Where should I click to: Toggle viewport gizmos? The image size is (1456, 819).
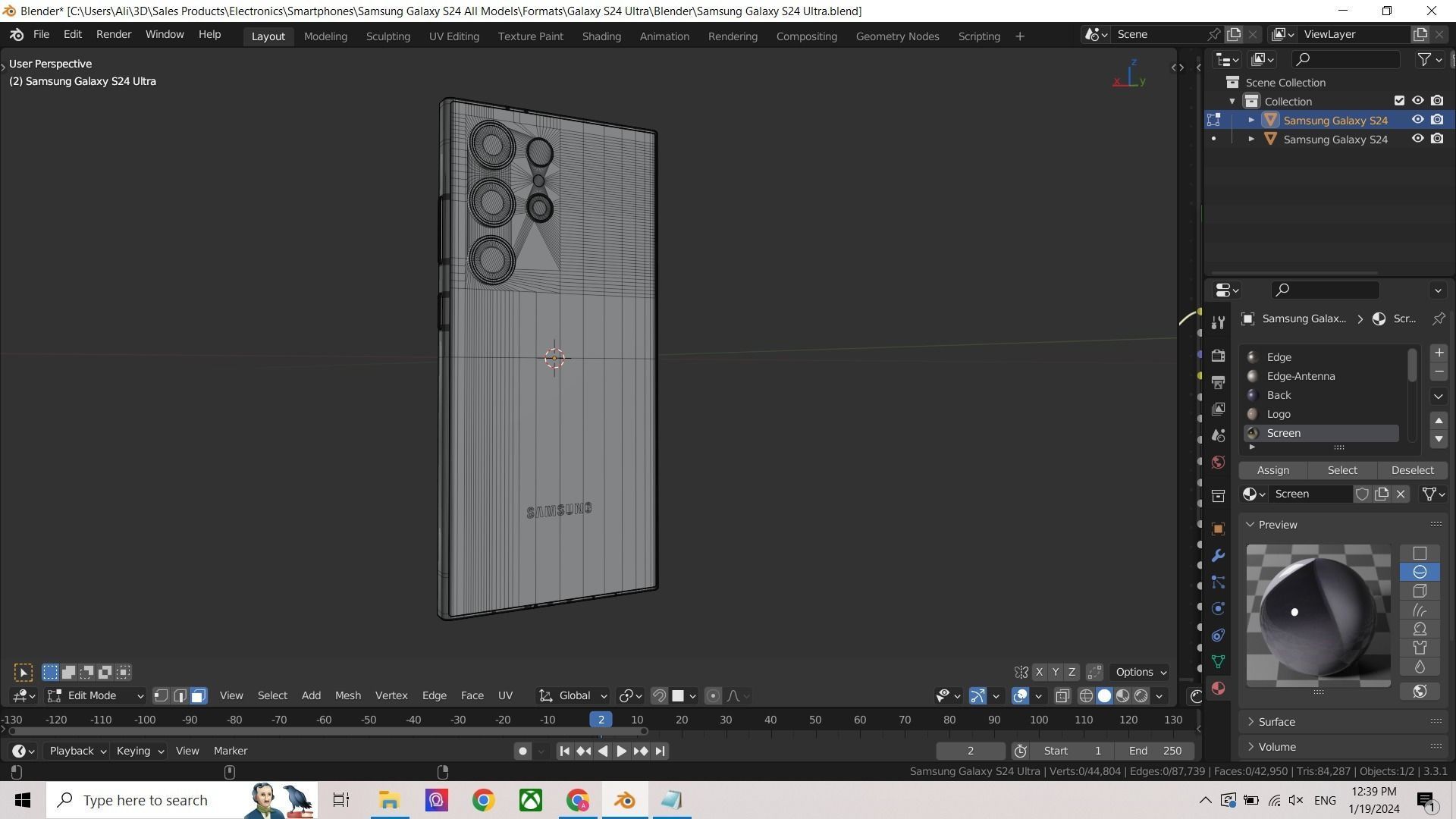[977, 695]
